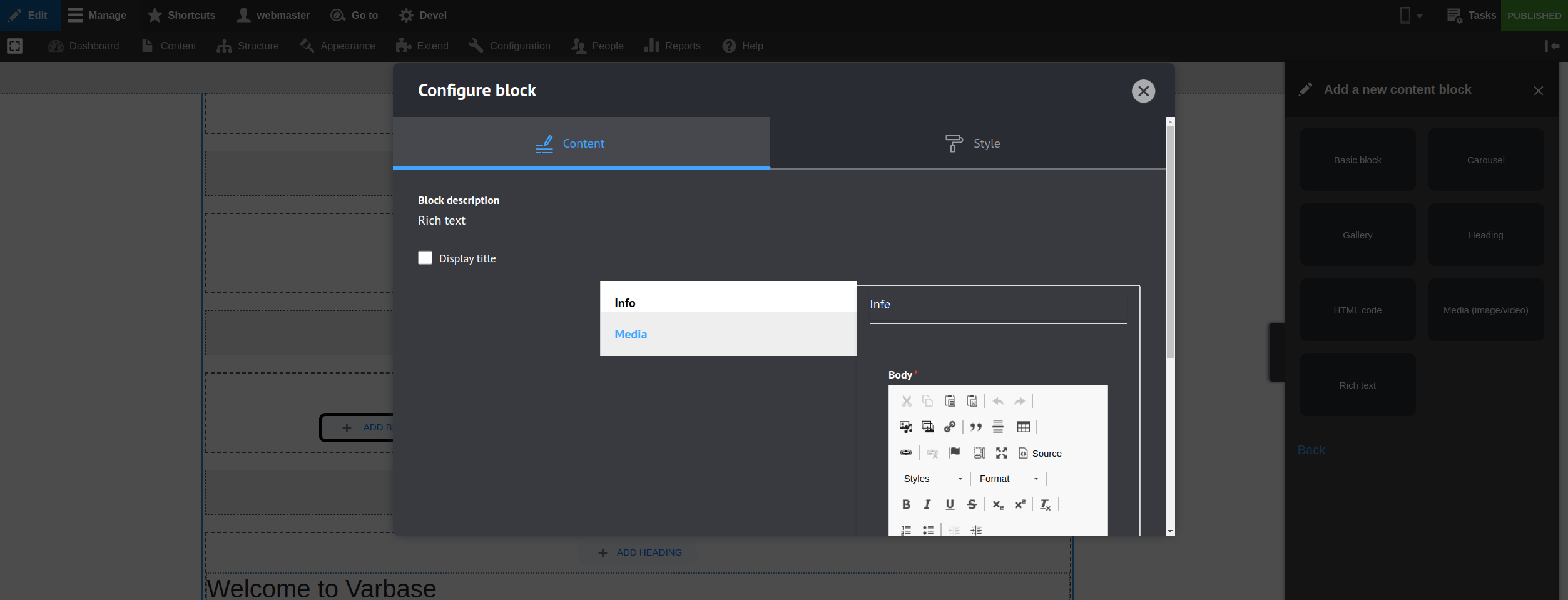This screenshot has height=600, width=1568.
Task: Click the block quote icon
Action: pyautogui.click(x=975, y=427)
